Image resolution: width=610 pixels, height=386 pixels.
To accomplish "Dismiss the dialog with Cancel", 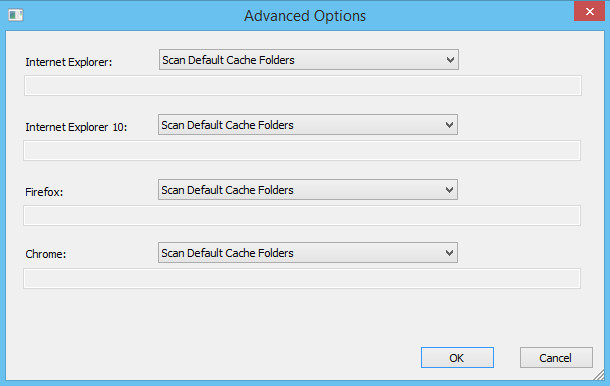I will (x=556, y=358).
